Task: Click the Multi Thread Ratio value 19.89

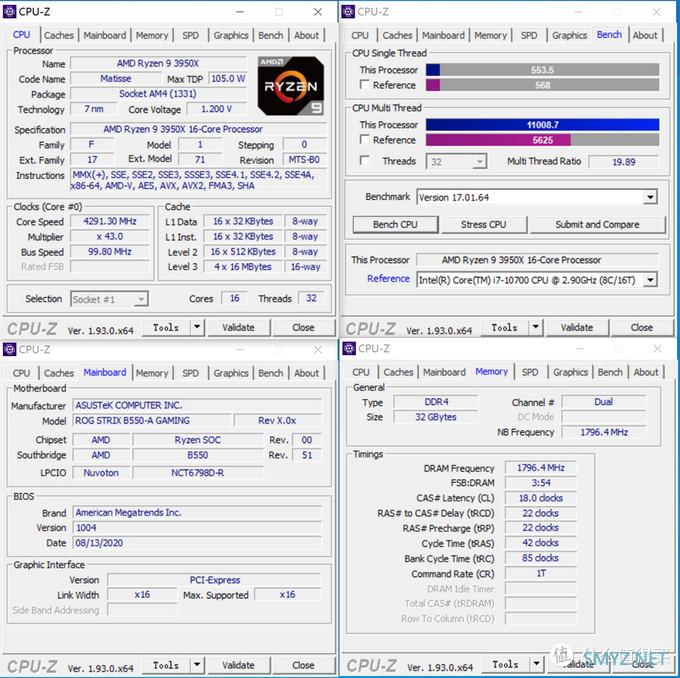Action: pyautogui.click(x=624, y=162)
